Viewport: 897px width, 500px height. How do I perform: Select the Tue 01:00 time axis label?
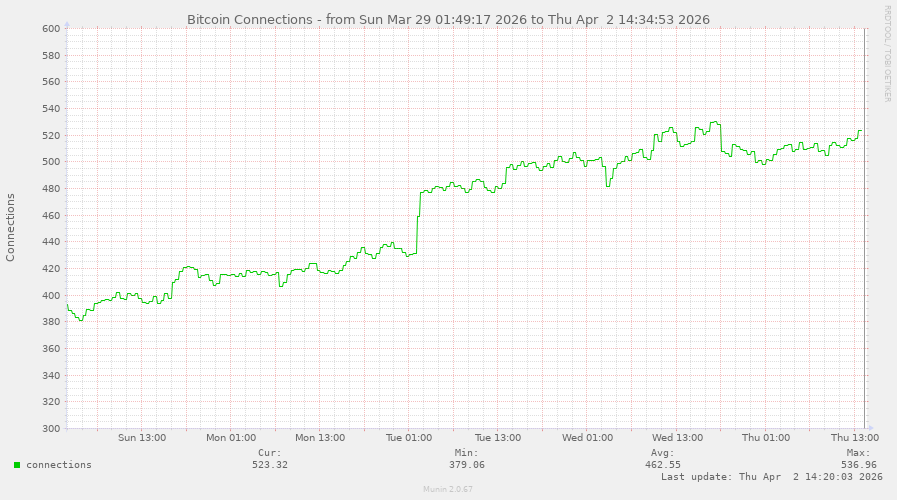point(409,438)
